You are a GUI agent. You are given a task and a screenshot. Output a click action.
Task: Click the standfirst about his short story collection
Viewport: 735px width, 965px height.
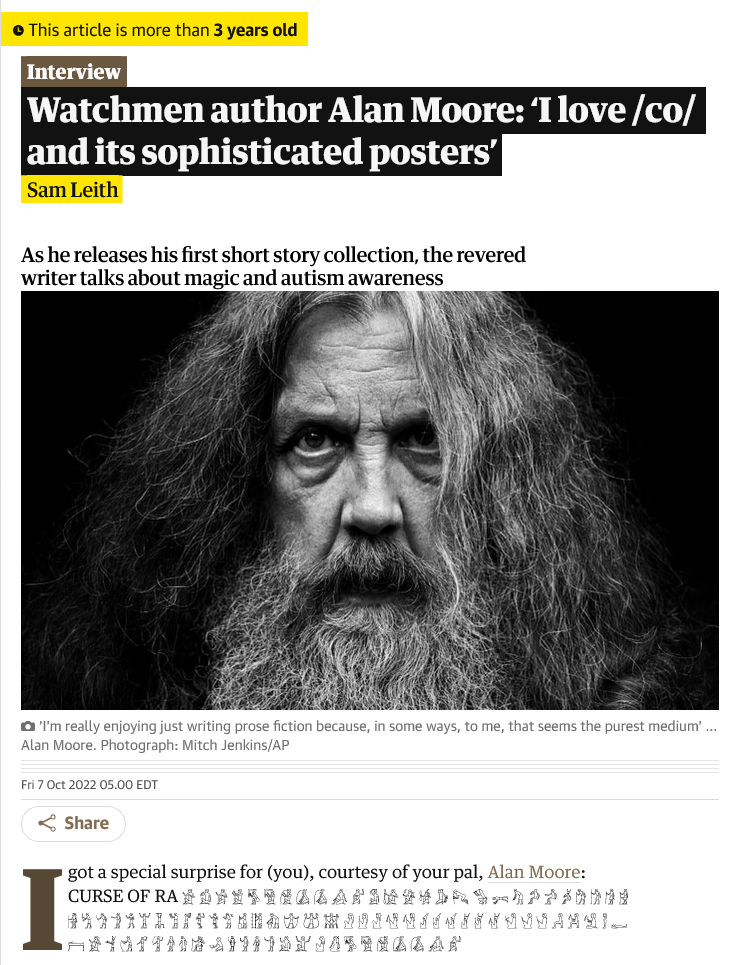tap(273, 266)
